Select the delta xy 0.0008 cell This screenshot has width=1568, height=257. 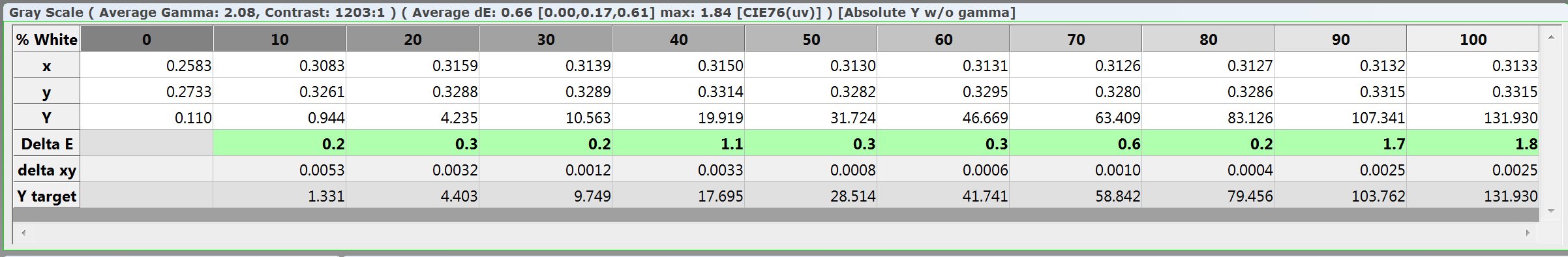pyautogui.click(x=811, y=170)
